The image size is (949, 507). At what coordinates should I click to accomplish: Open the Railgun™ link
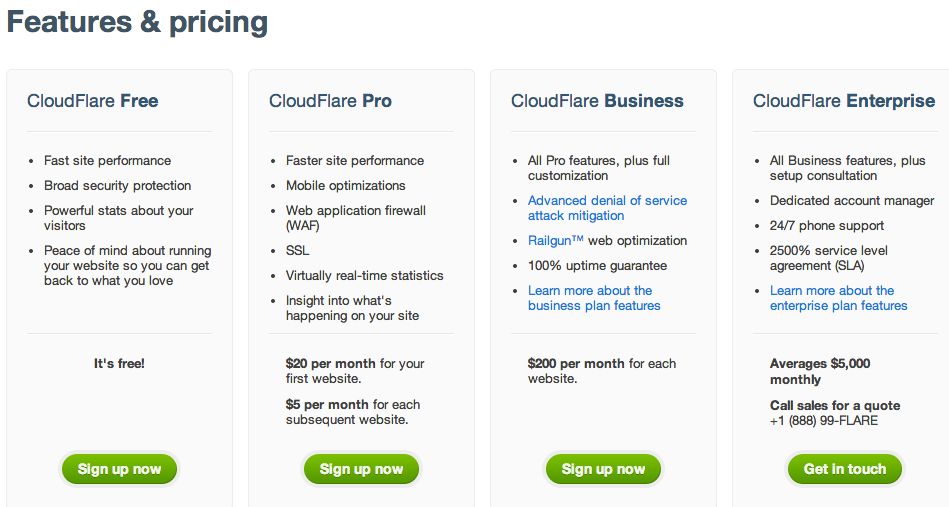[x=556, y=241]
